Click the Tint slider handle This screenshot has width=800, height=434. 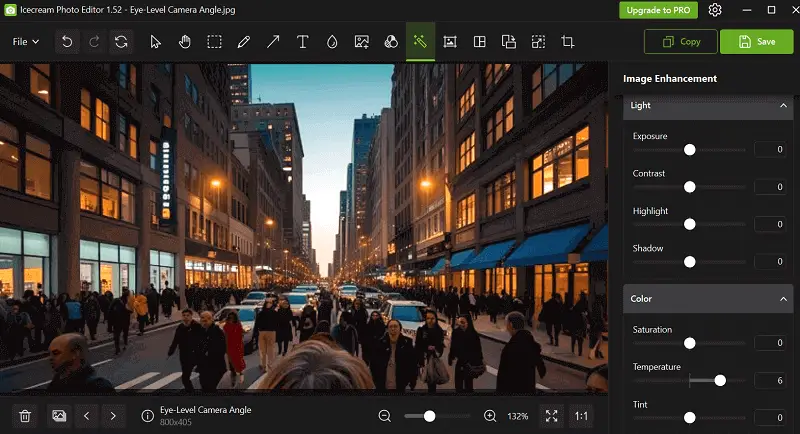(689, 418)
